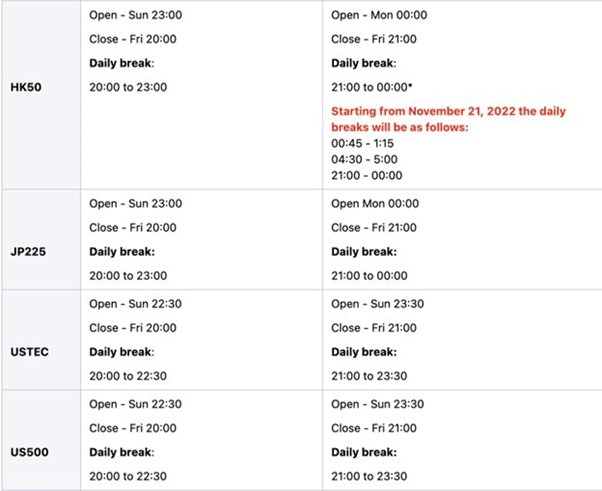Select JP225's 'Open Mon 00:00' text
The width and height of the screenshot is (602, 491).
click(x=372, y=204)
